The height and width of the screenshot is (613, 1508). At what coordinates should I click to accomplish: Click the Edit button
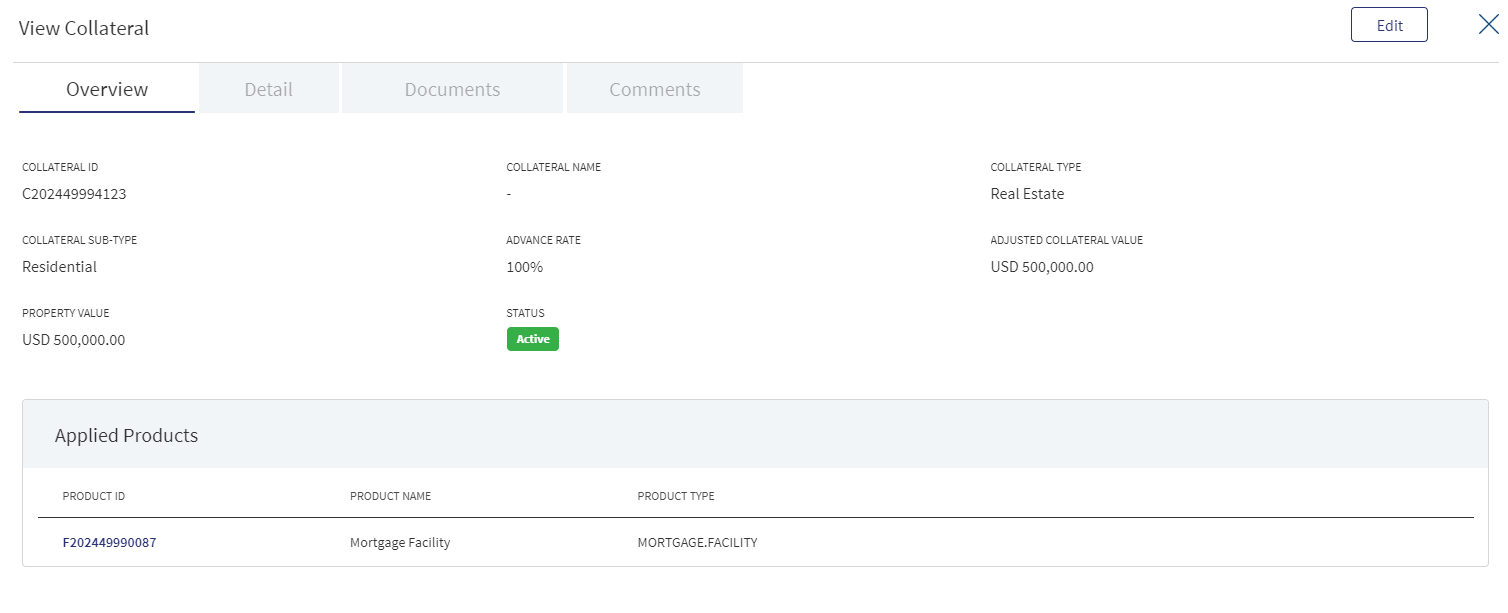pyautogui.click(x=1389, y=25)
